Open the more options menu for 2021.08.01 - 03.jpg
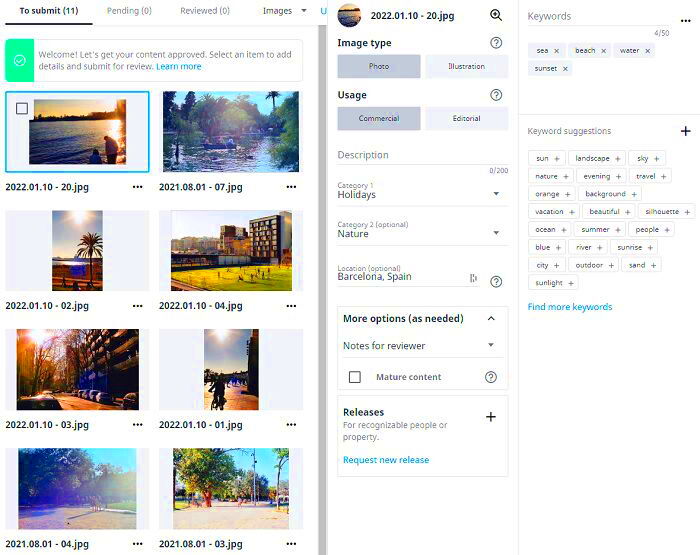This screenshot has width=700, height=555. 291,543
